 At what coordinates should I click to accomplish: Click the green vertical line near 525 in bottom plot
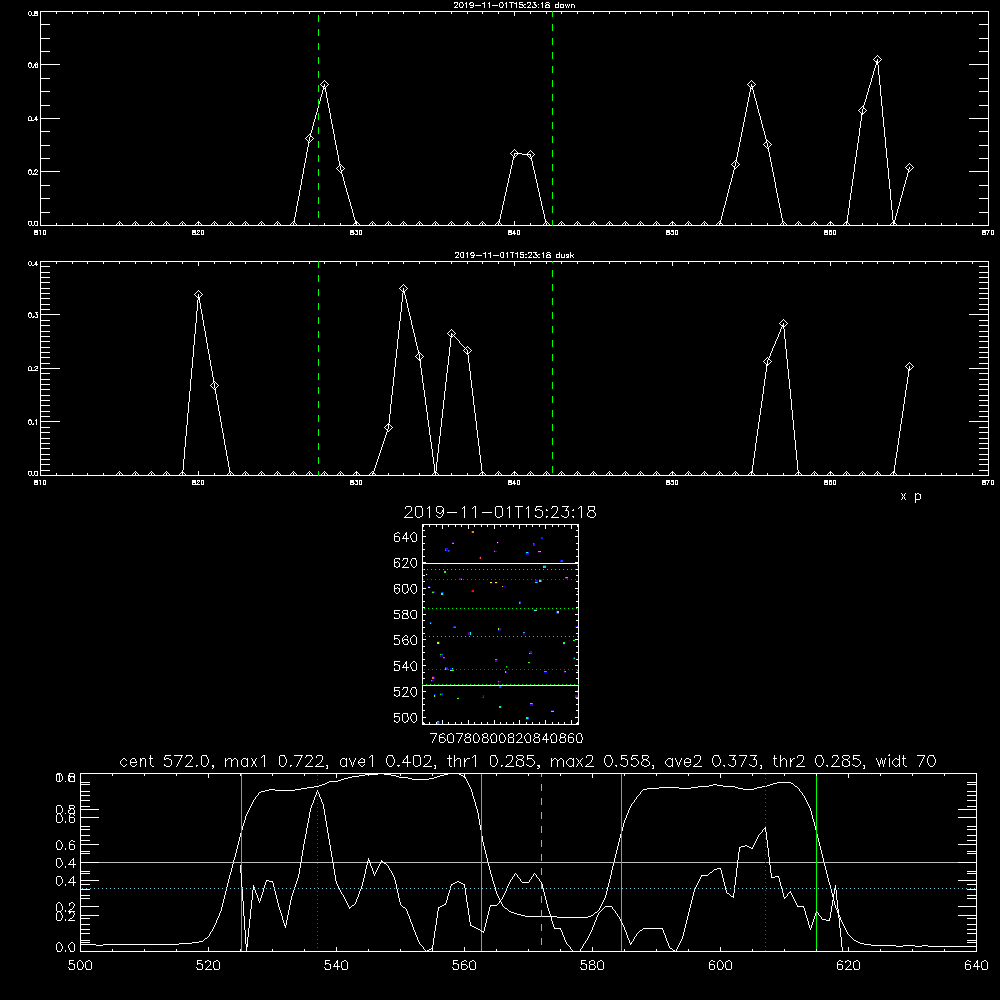[x=241, y=861]
